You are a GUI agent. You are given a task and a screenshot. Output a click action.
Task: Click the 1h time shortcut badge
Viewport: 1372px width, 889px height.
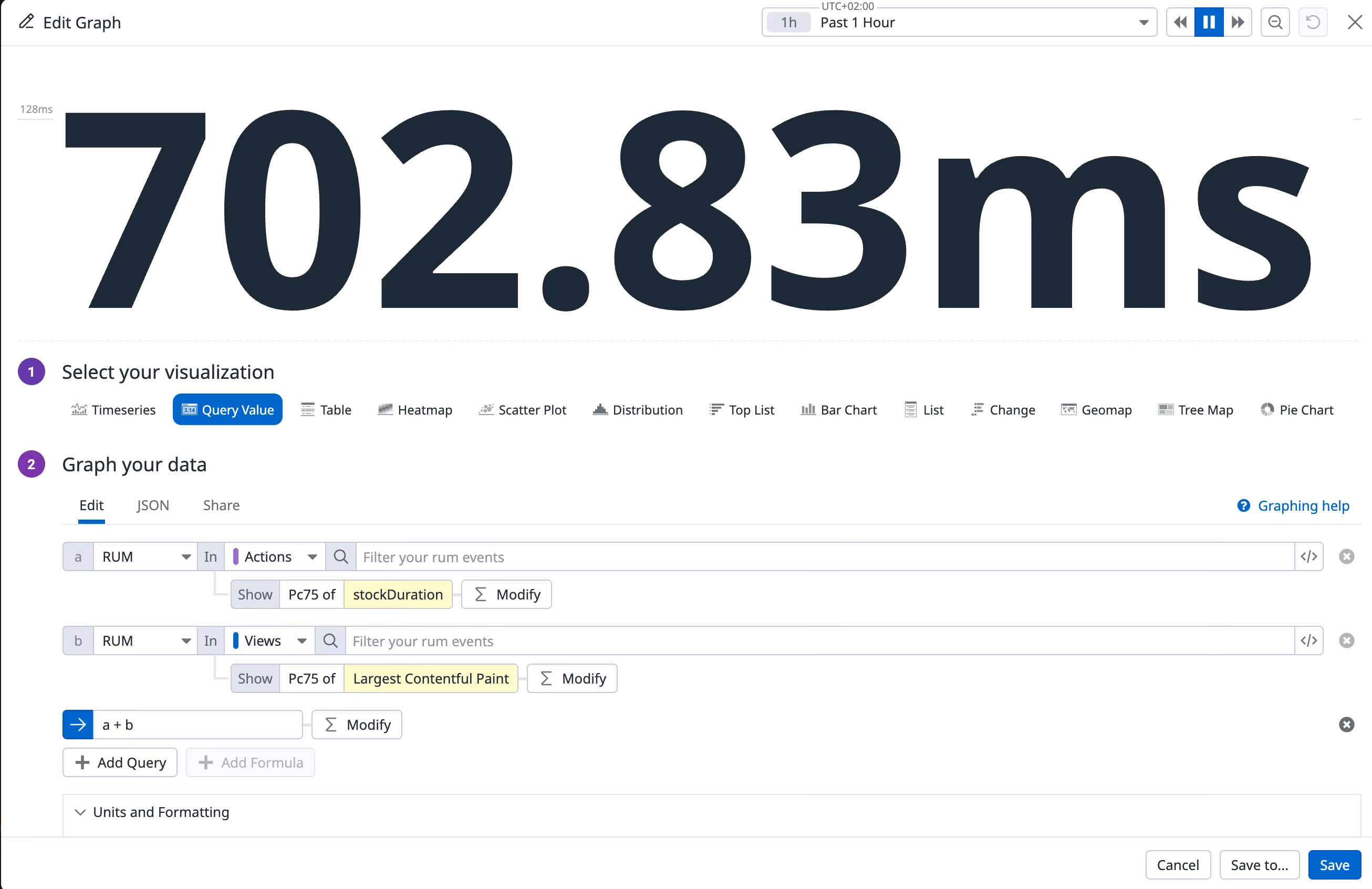pyautogui.click(x=788, y=23)
